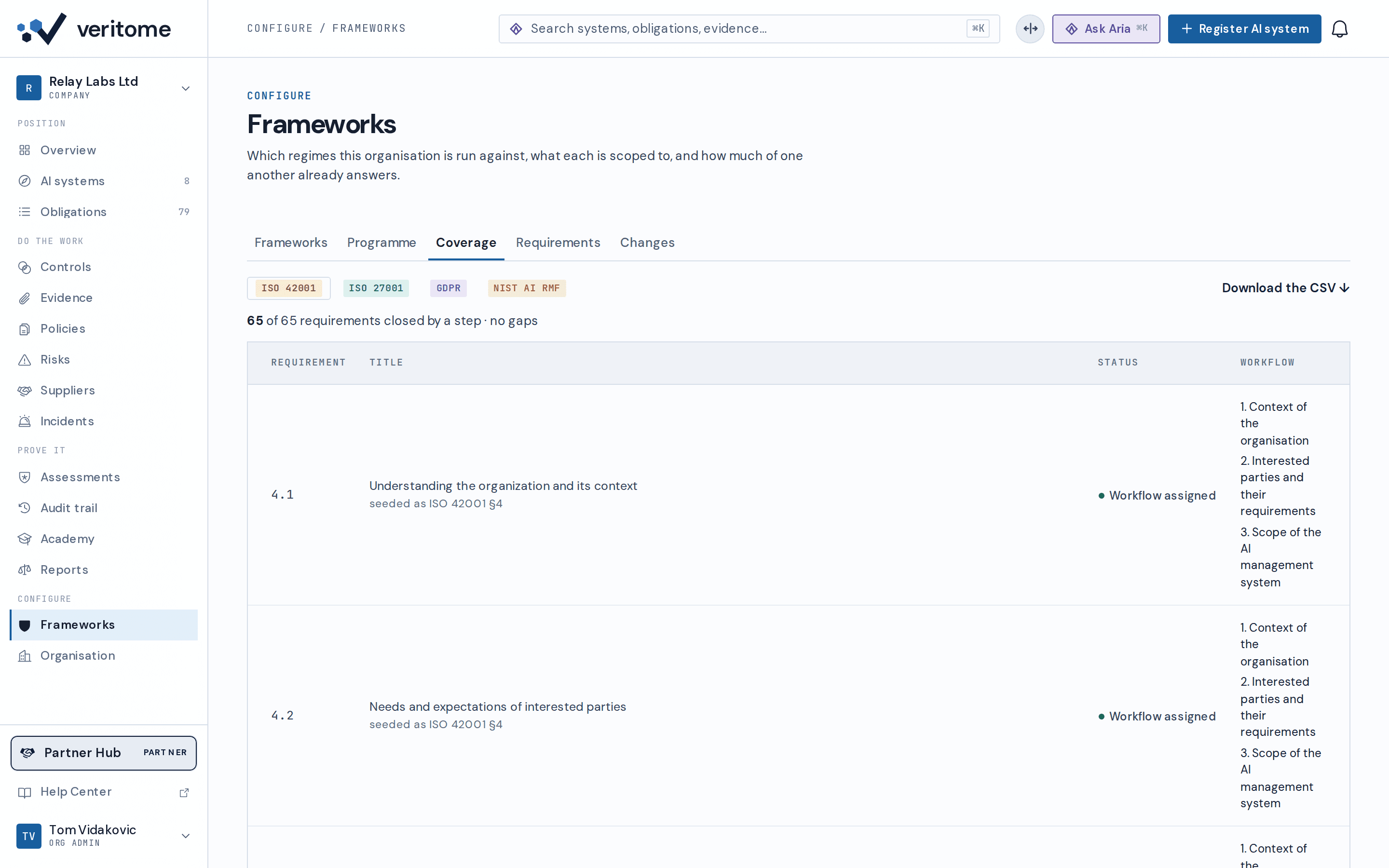Open Overview in the sidebar
Viewport: 1389px width, 868px height.
(104, 150)
